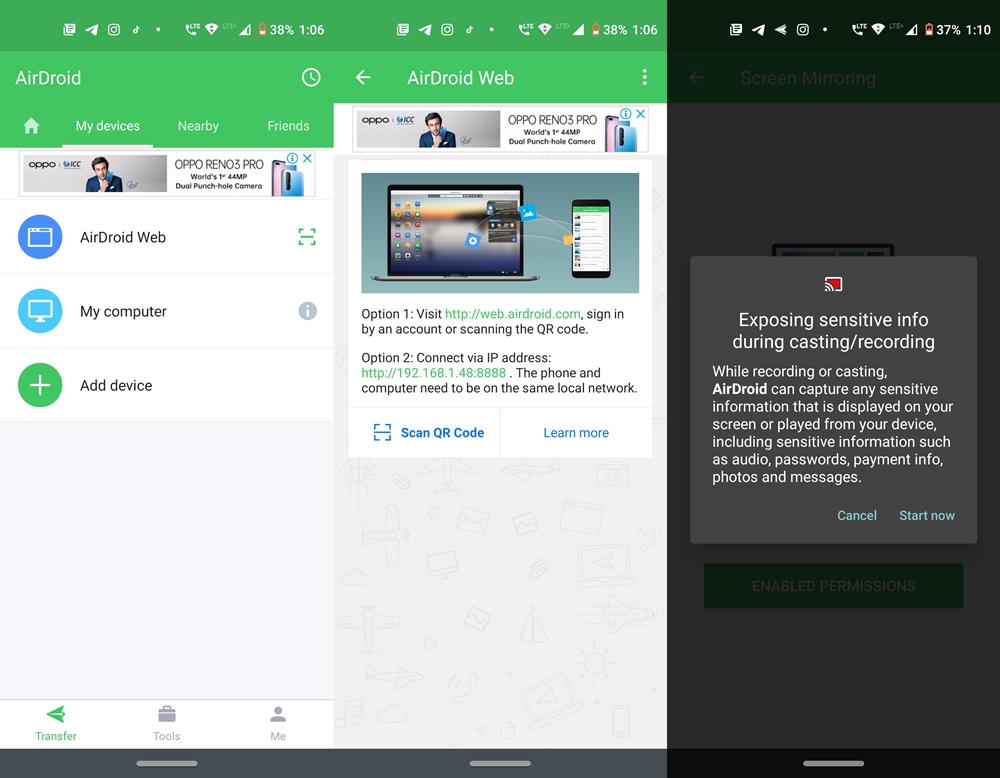Tap the LTE call icon in second status bar
Image resolution: width=1000 pixels, height=778 pixels.
tap(526, 29)
